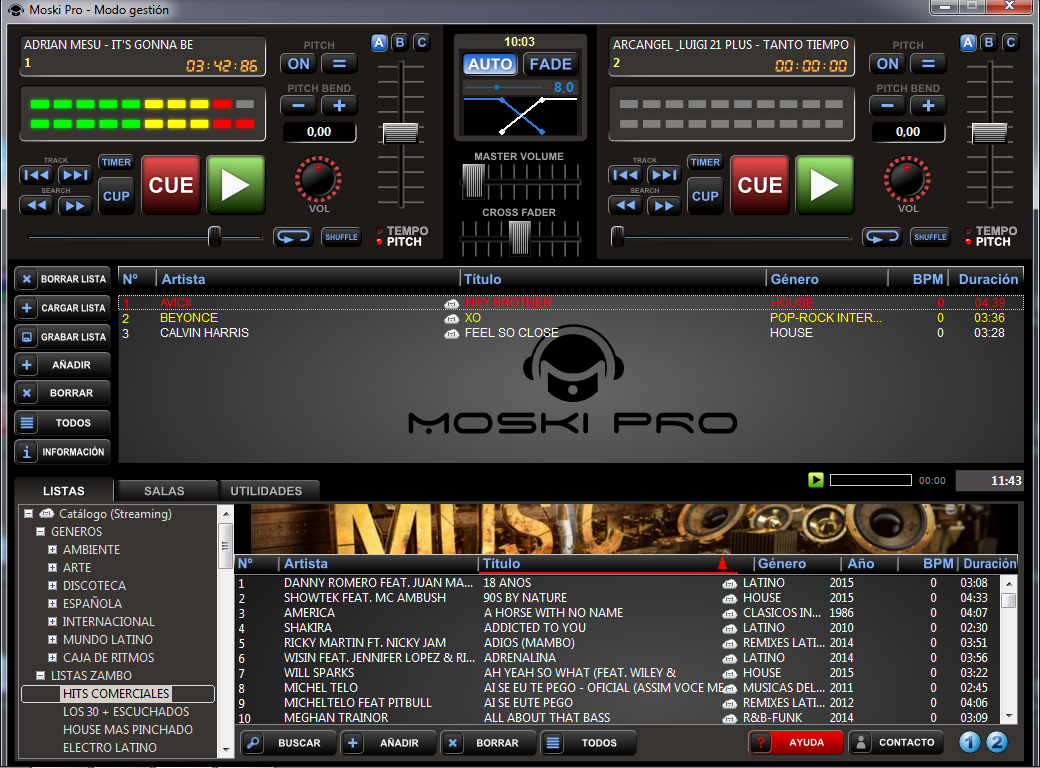This screenshot has height=768, width=1040.
Task: Switch to the SALAS tab
Action: click(166, 490)
